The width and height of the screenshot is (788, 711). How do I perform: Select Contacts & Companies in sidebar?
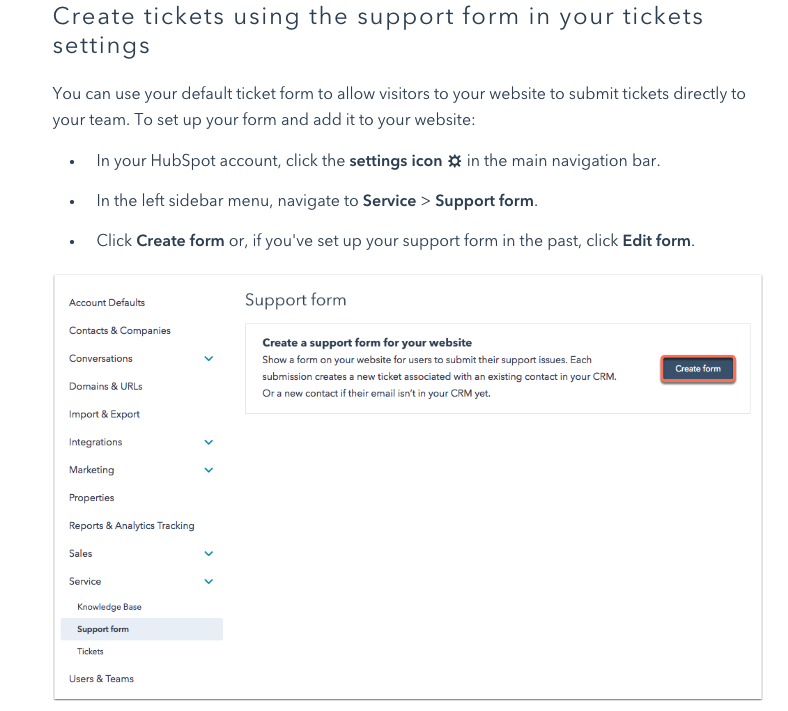click(x=119, y=330)
